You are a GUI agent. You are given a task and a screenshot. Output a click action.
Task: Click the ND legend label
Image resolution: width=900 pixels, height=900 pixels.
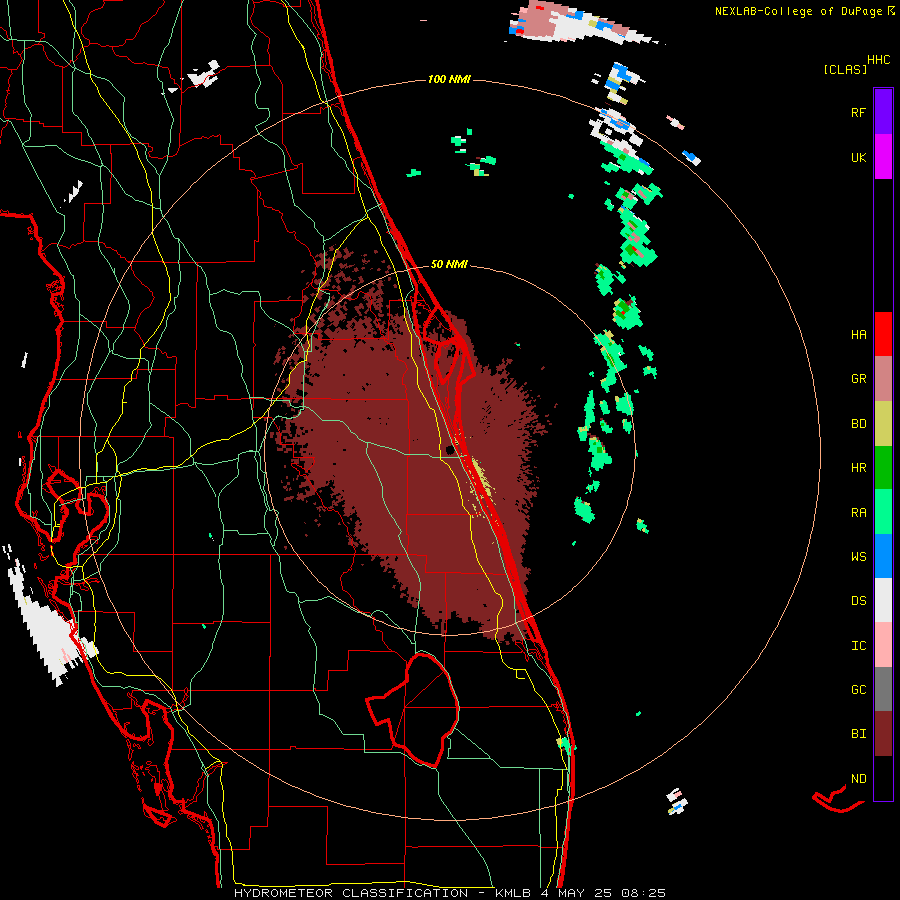pos(858,779)
